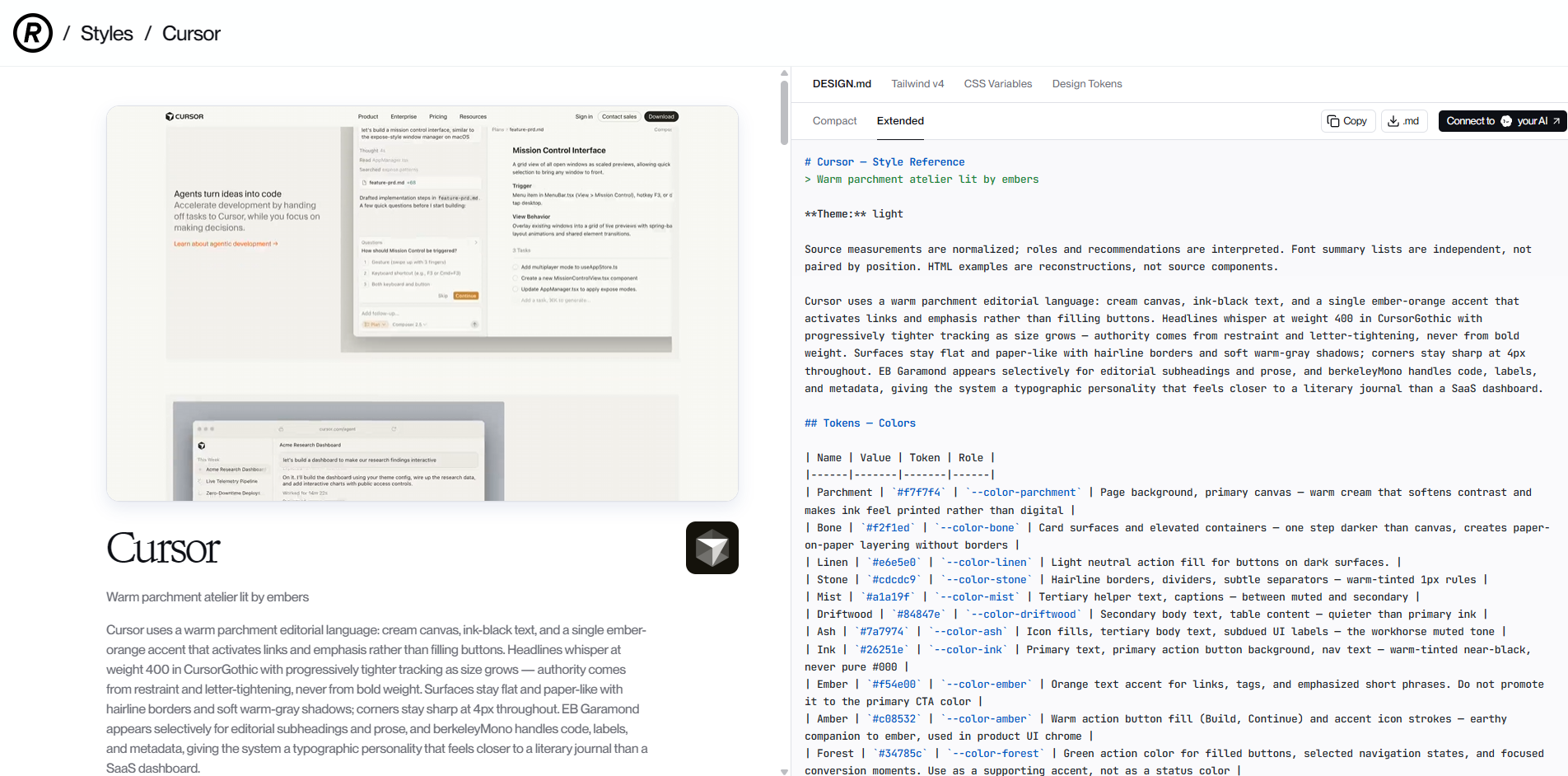
Task: Click the Cursor breadcrumb in the header
Action: [x=191, y=34]
